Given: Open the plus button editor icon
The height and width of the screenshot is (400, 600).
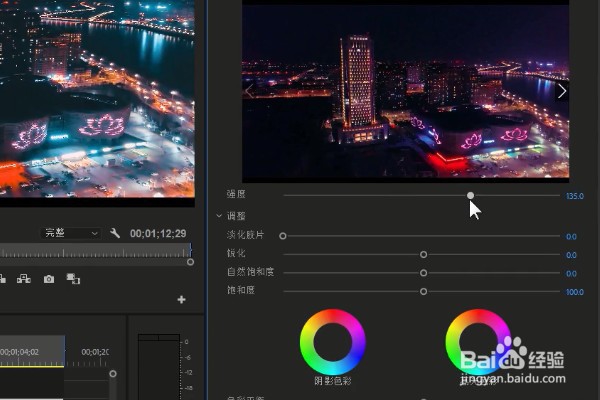Looking at the screenshot, I should 181,299.
